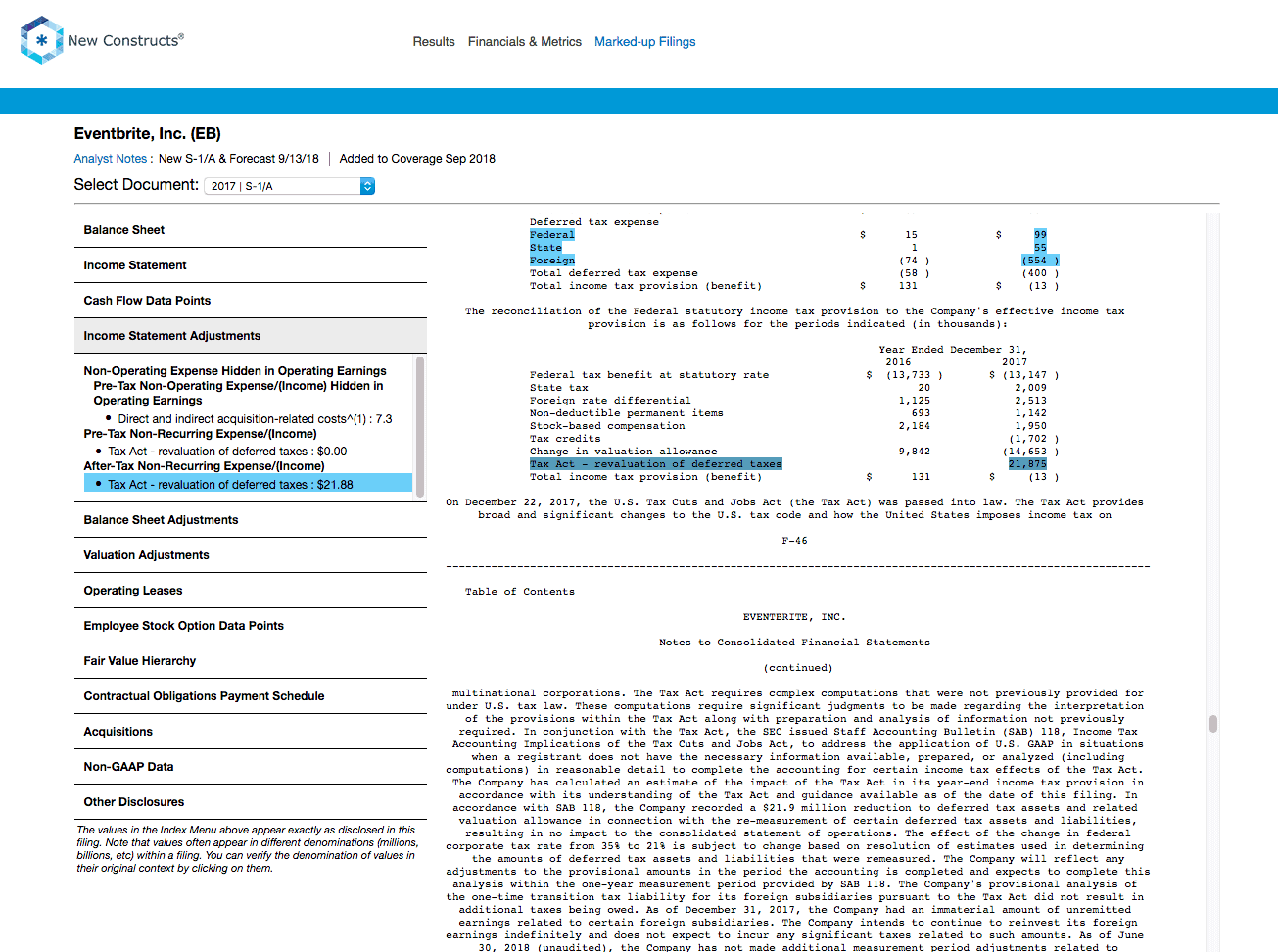Open the Select Document dropdown
Screen dimensions: 1278x952
click(x=290, y=186)
